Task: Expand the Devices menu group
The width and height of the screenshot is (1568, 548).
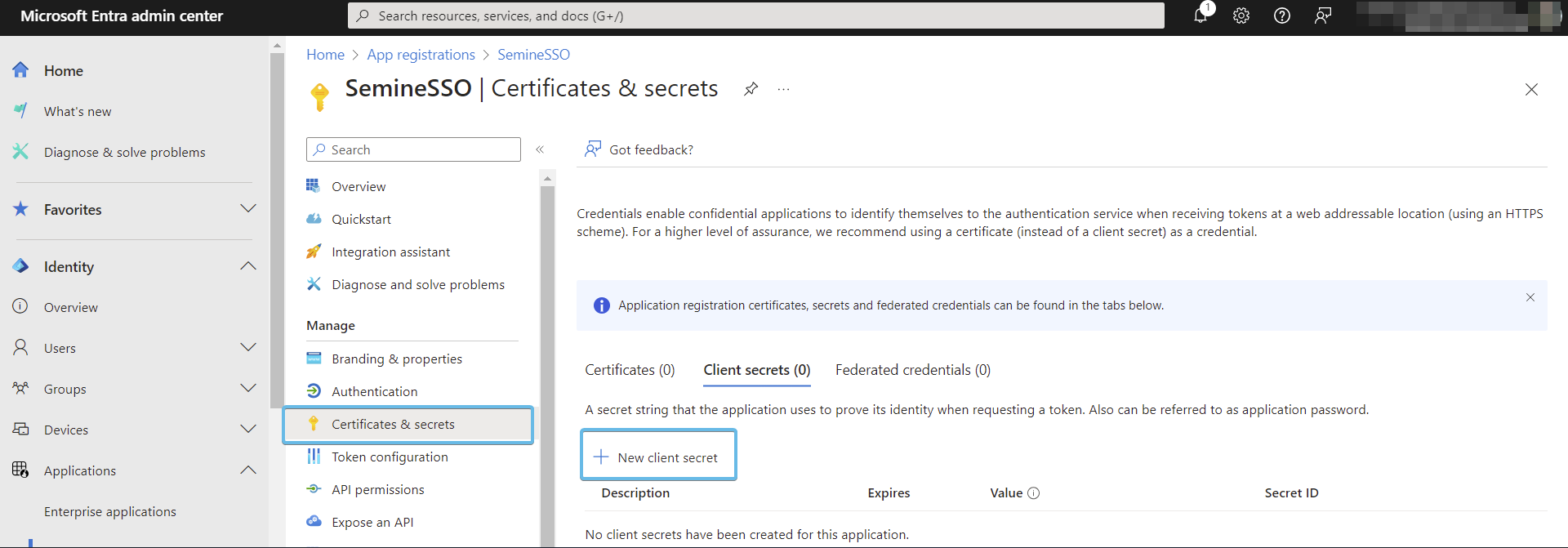Action: click(248, 430)
